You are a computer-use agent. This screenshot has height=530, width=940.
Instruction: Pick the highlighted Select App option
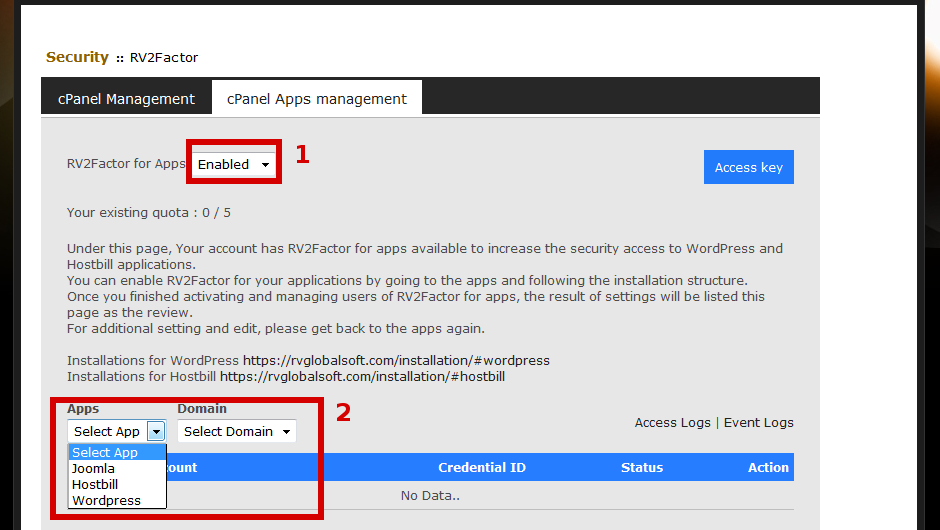[117, 453]
